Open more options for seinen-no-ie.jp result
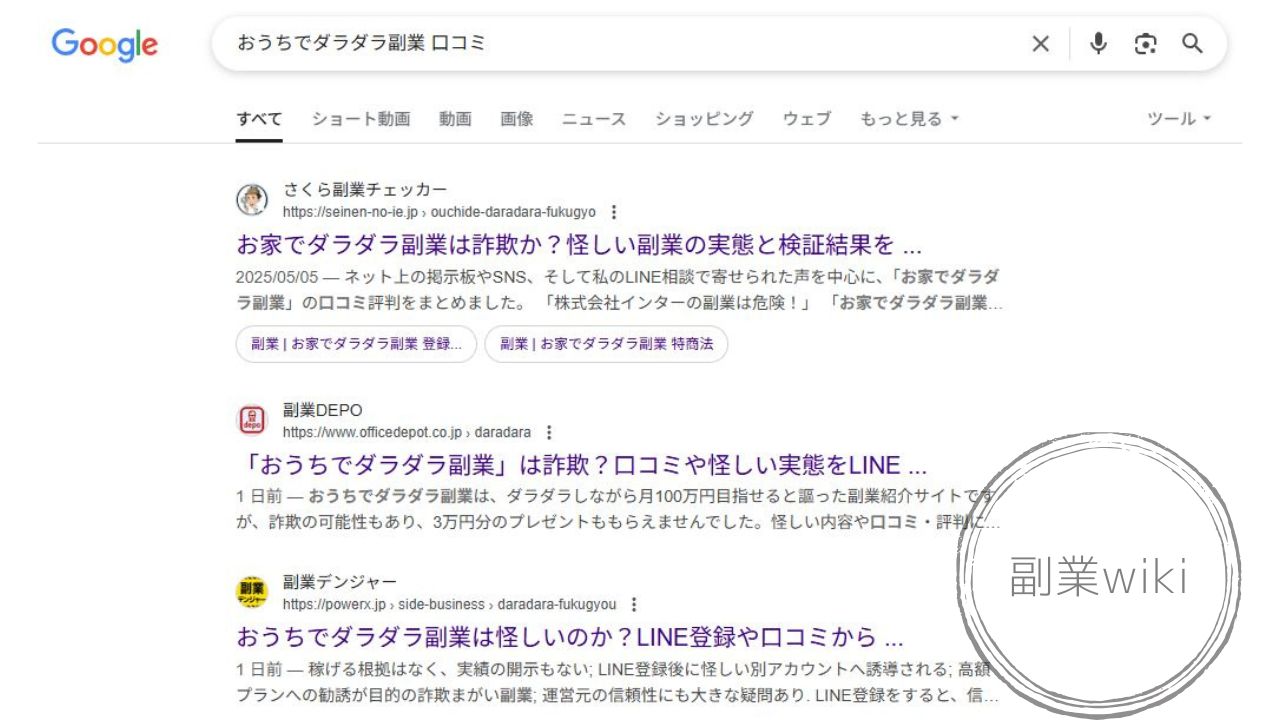 point(614,212)
